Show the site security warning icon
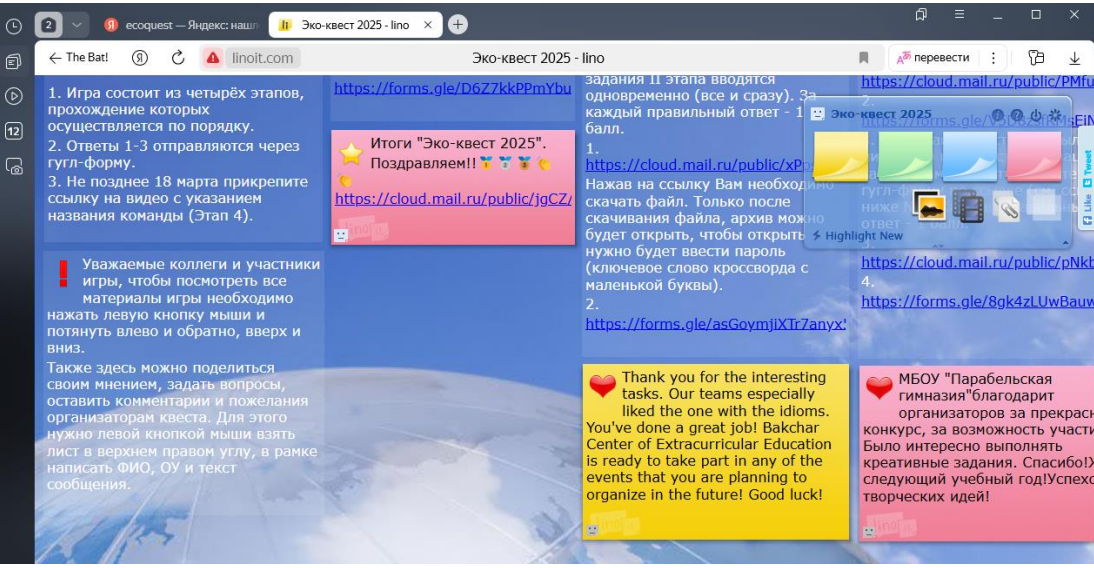Screen dimensions: 1094x568 pyautogui.click(x=213, y=58)
